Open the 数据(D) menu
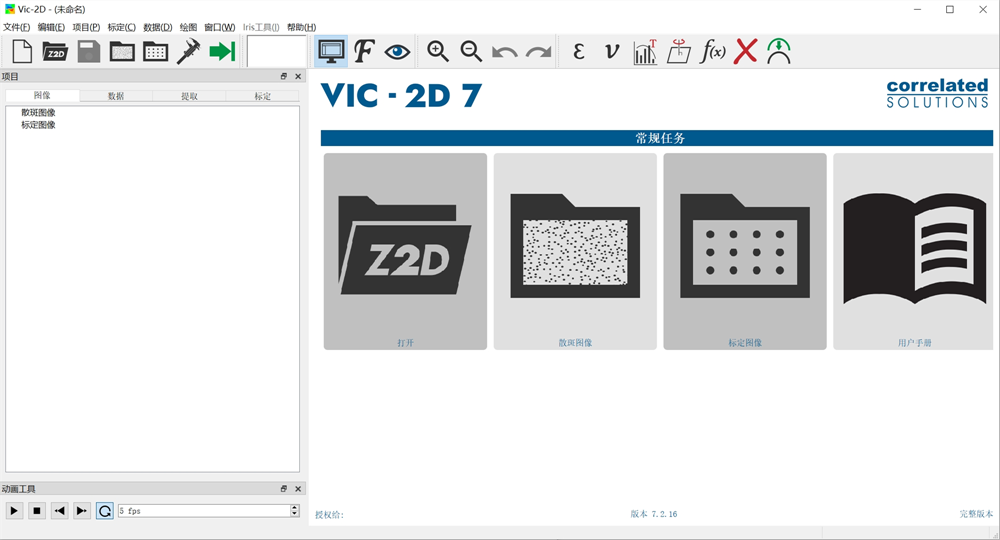This screenshot has height=540, width=1000. (158, 27)
